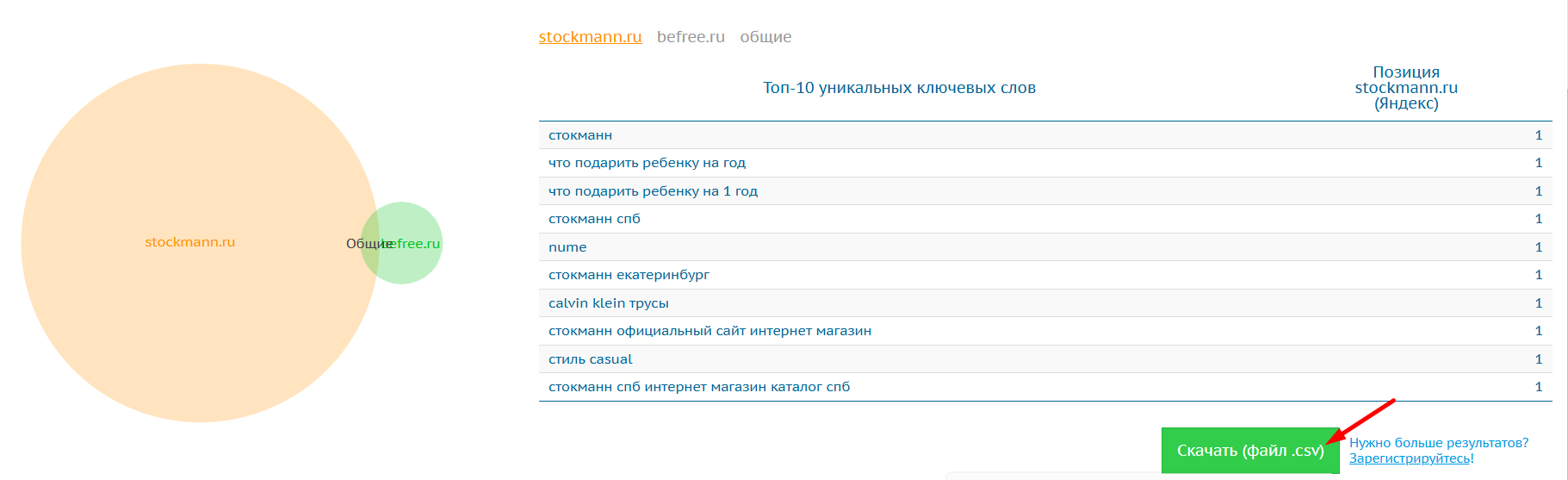
Task: Open the nume keyword link
Action: click(x=567, y=247)
